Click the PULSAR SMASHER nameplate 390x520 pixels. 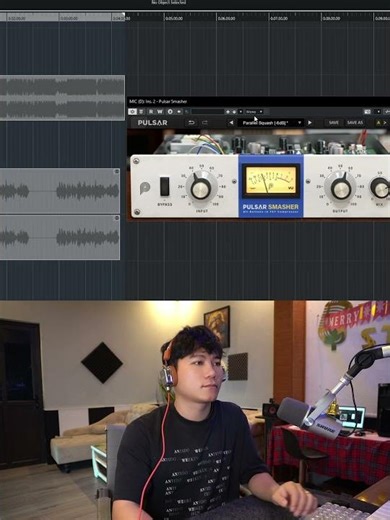pos(270,209)
